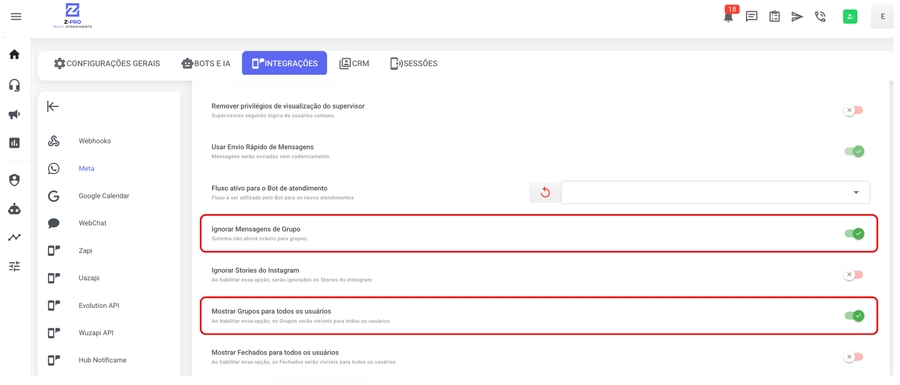Click the Z-PRO logo
The height and width of the screenshot is (385, 900).
tap(72, 16)
